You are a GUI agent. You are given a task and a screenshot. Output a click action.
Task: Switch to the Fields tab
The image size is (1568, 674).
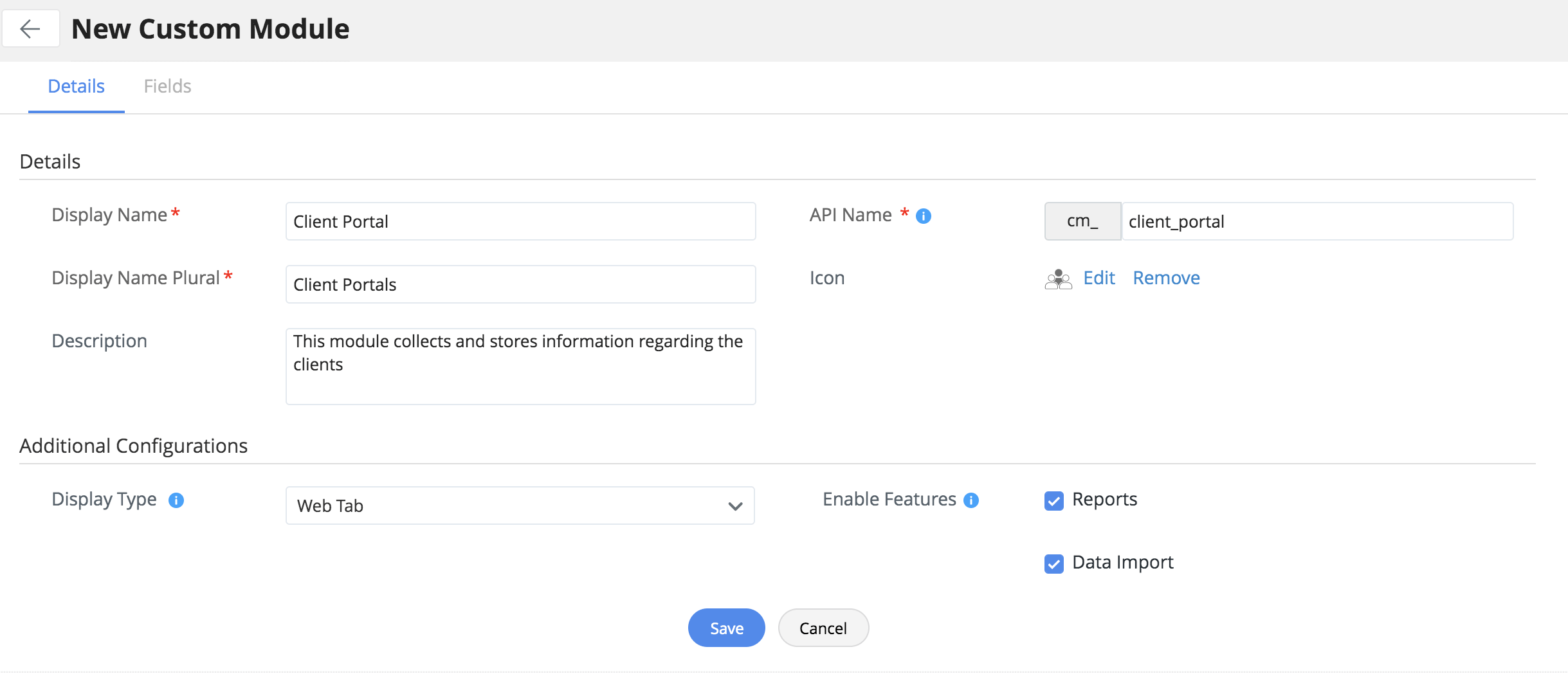point(167,86)
